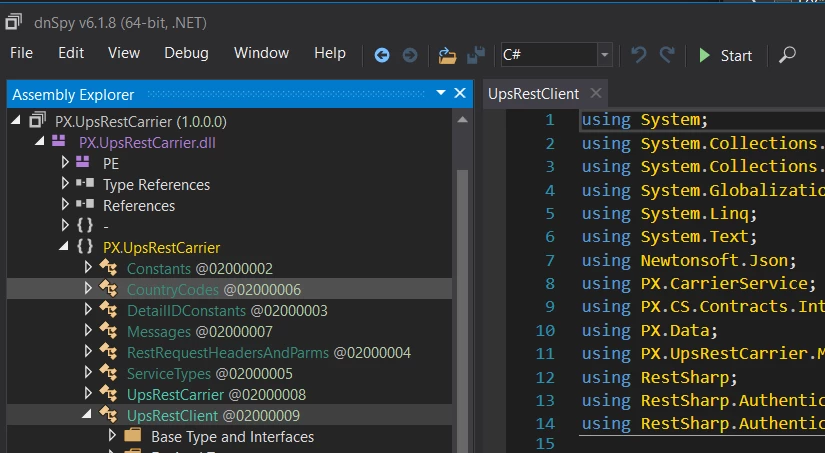This screenshot has width=825, height=453.
Task: Collapse the UpsRestClient class node
Action: pyautogui.click(x=87, y=415)
